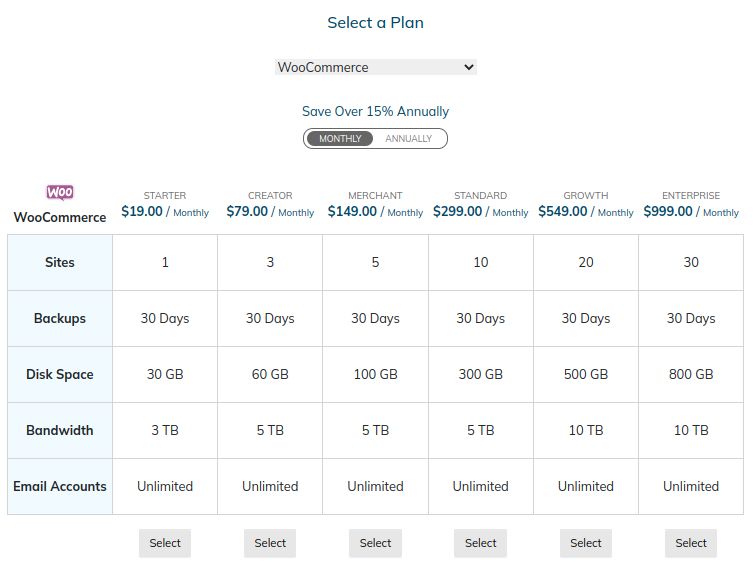The height and width of the screenshot is (568, 755).
Task: Open the WooCommerce plan type dropdown
Action: pos(376,67)
